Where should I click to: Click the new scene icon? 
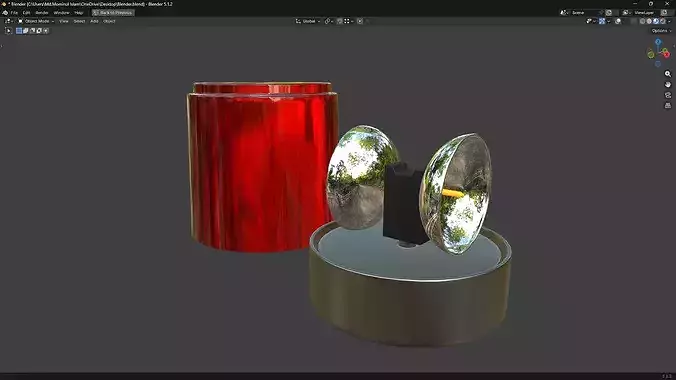click(608, 13)
